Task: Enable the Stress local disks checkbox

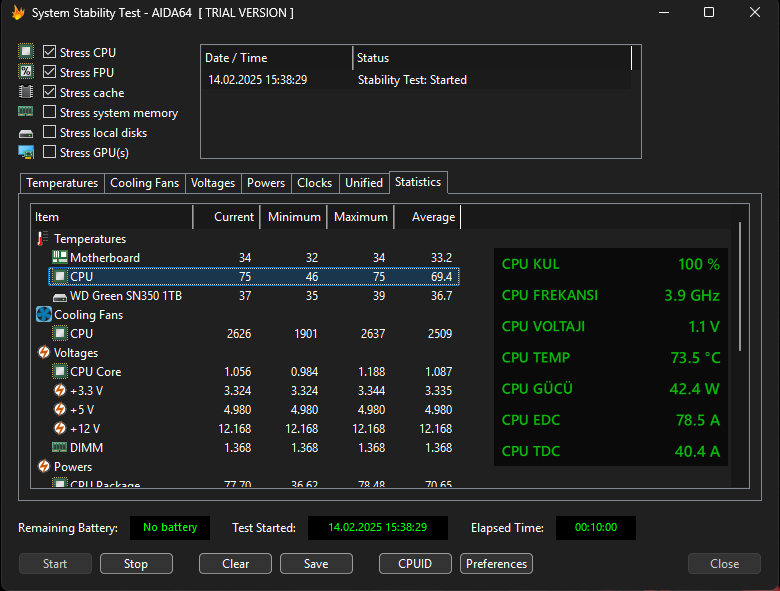Action: (49, 132)
